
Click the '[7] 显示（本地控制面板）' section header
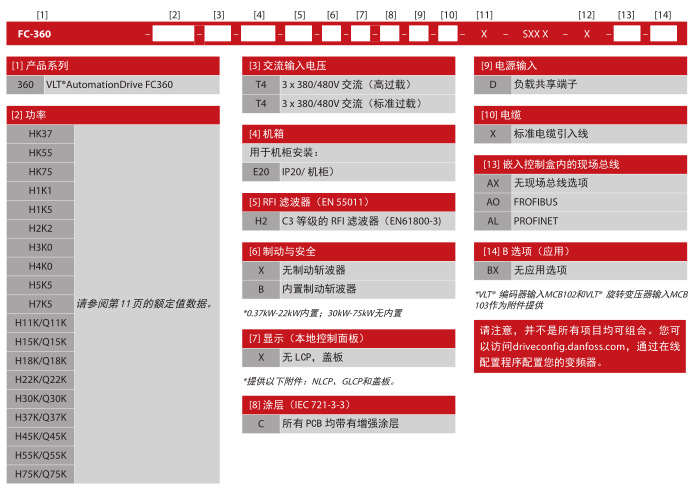coord(348,338)
